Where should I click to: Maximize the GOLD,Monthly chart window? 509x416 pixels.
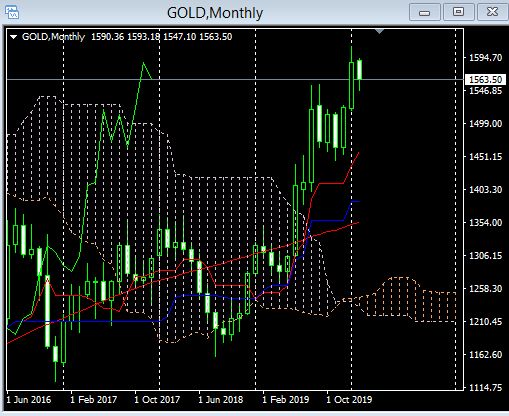(x=458, y=13)
